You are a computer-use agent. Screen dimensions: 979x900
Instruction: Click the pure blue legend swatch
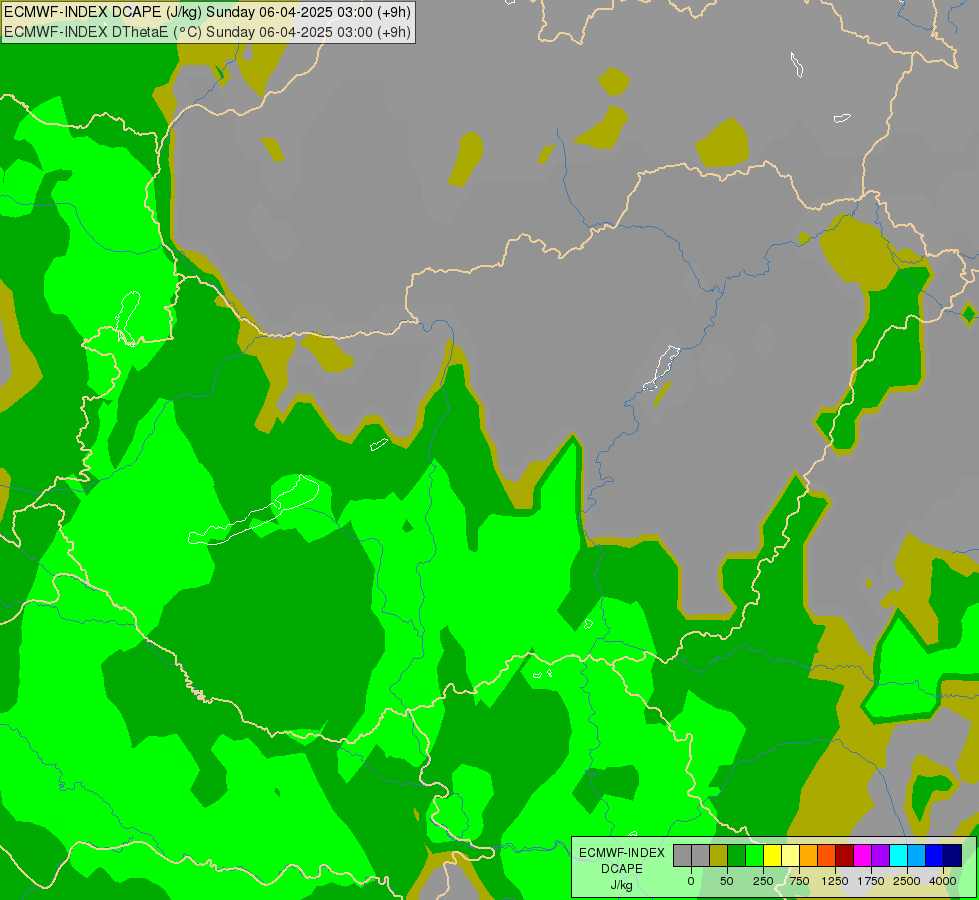[x=934, y=856]
